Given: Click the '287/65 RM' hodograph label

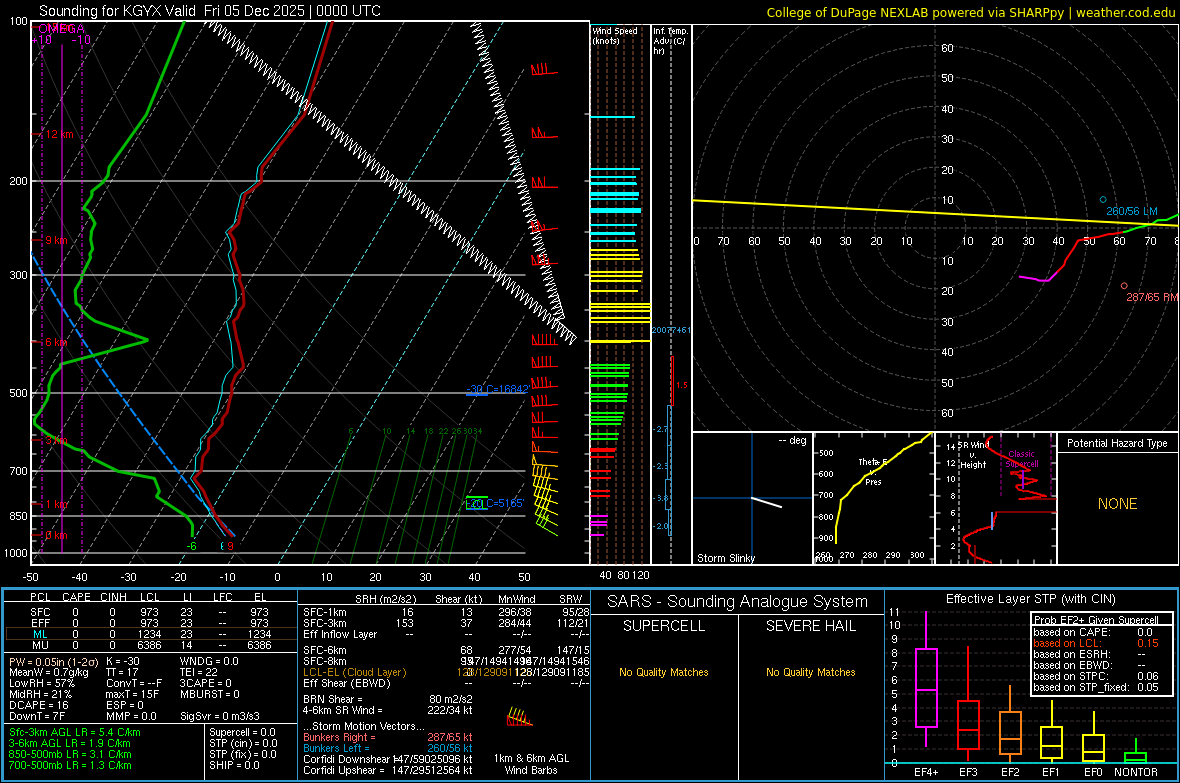Looking at the screenshot, I should (1152, 297).
